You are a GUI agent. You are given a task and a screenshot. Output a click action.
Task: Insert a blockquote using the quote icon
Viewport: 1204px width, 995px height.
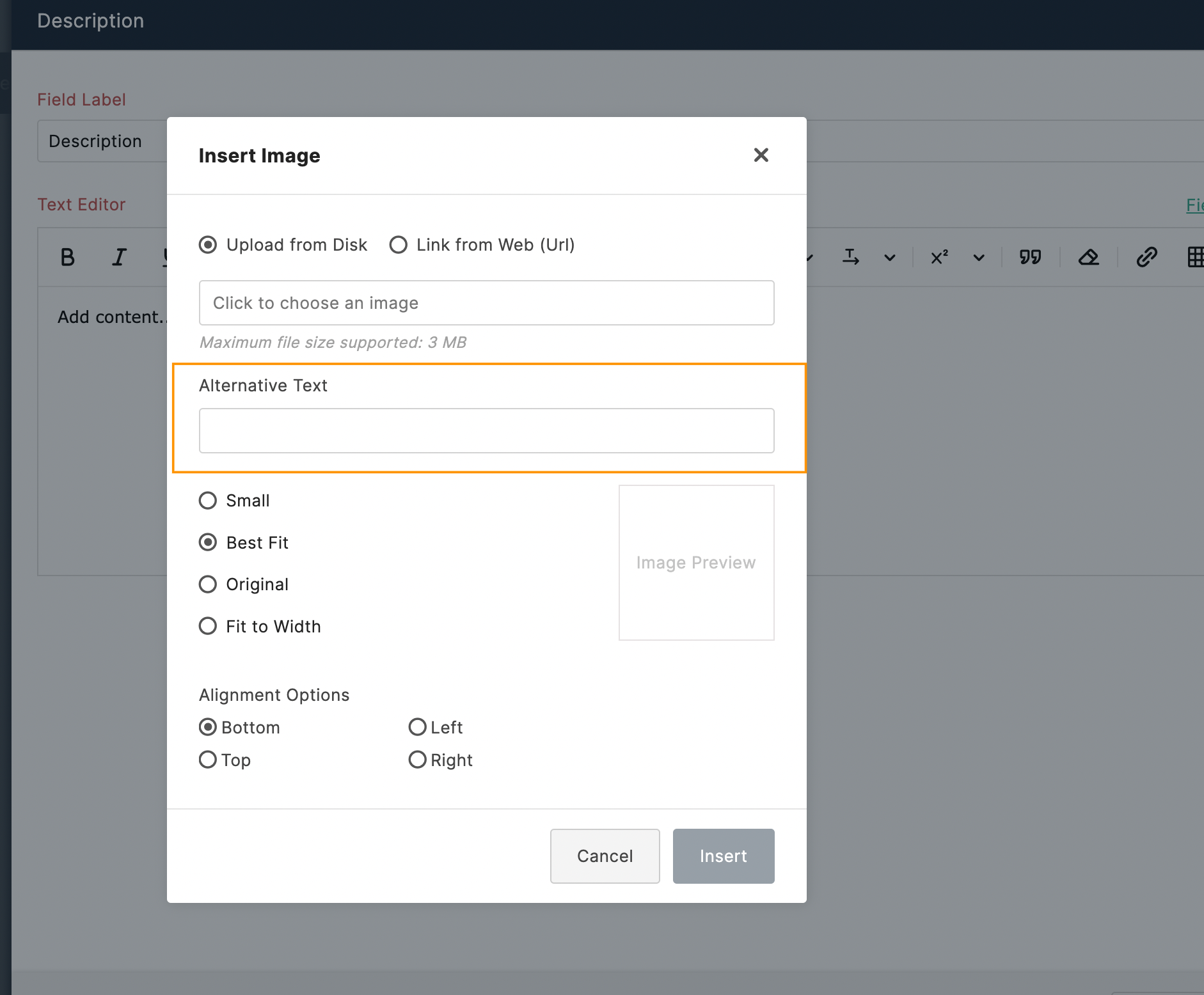(x=1030, y=257)
